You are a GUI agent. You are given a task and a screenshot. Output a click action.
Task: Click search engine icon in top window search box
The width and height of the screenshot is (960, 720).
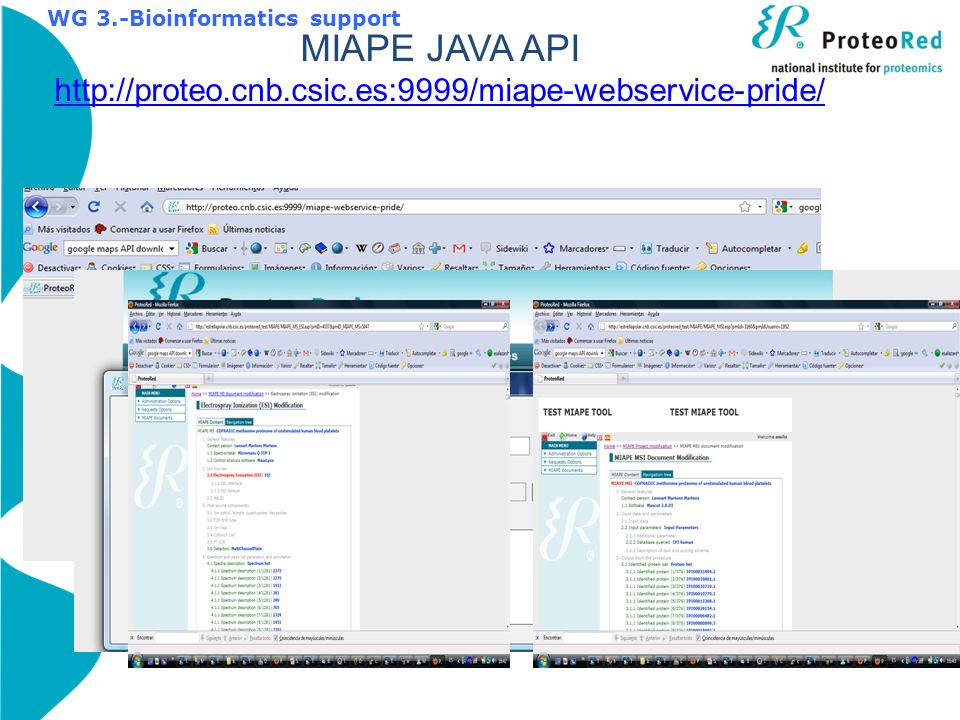[780, 207]
